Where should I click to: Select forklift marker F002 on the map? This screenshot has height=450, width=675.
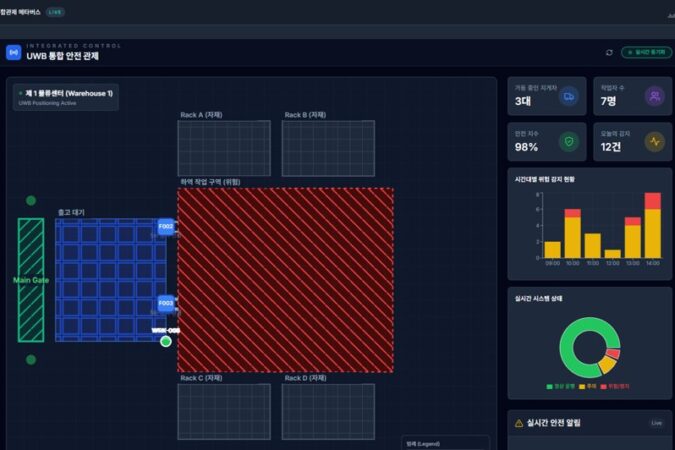click(x=166, y=227)
